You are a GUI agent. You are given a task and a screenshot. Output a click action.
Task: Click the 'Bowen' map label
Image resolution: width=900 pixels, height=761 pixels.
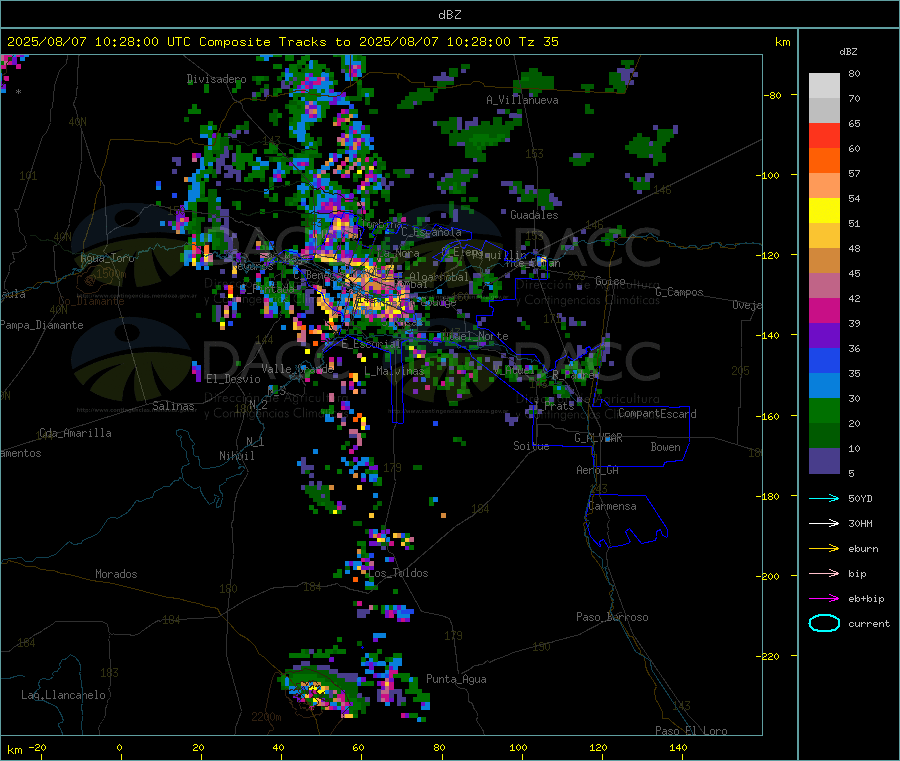pos(665,447)
